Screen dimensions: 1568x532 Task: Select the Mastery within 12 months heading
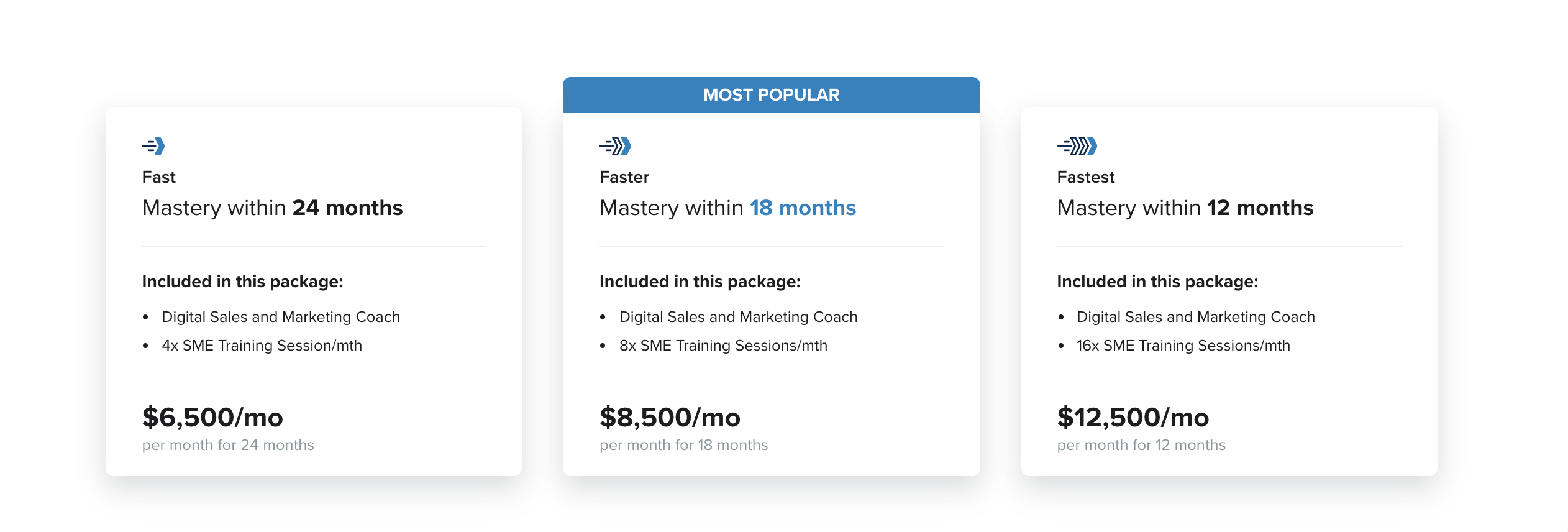(x=1185, y=208)
